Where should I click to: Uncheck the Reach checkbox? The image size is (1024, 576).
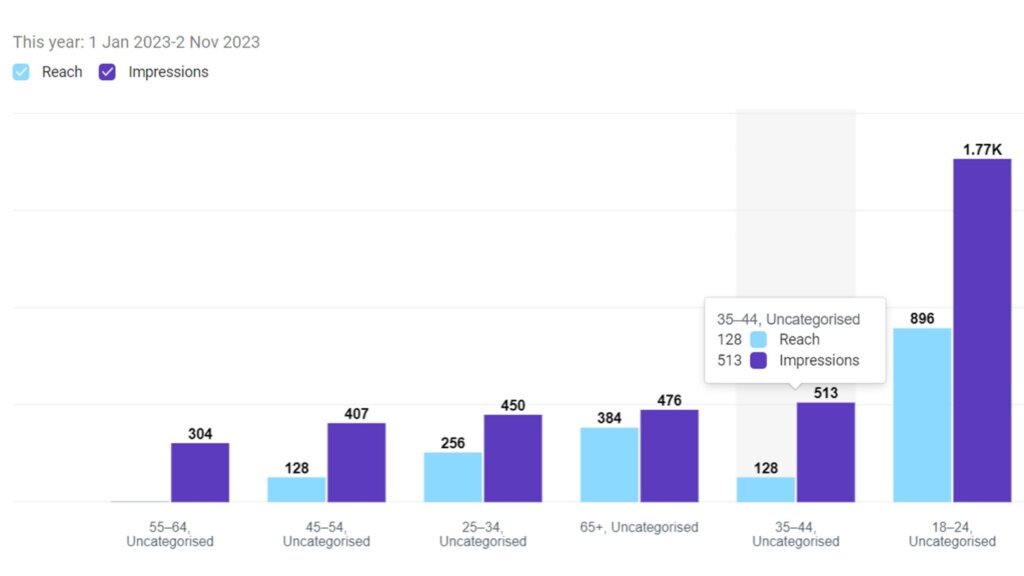pyautogui.click(x=21, y=72)
